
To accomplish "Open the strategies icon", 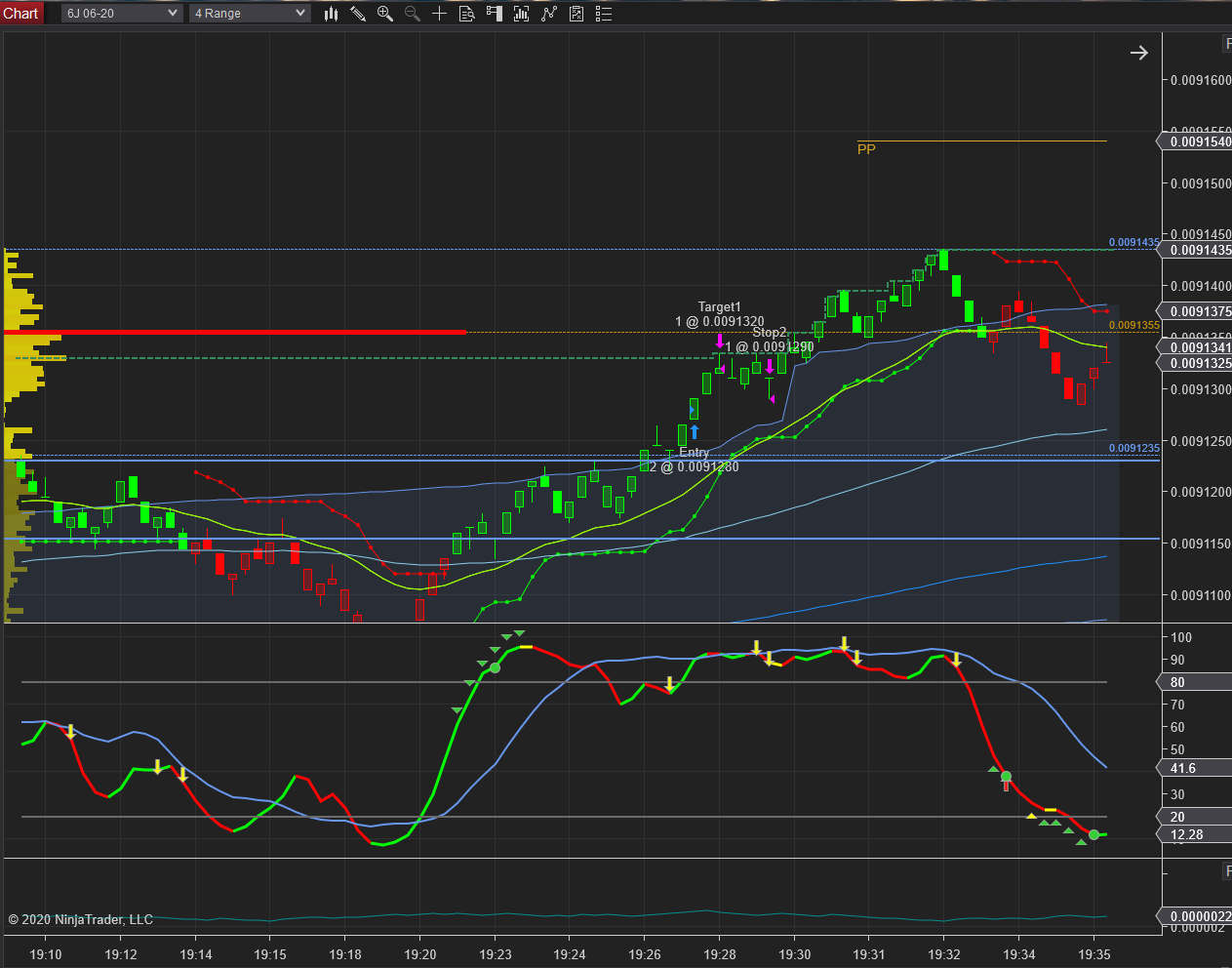I will pyautogui.click(x=576, y=13).
